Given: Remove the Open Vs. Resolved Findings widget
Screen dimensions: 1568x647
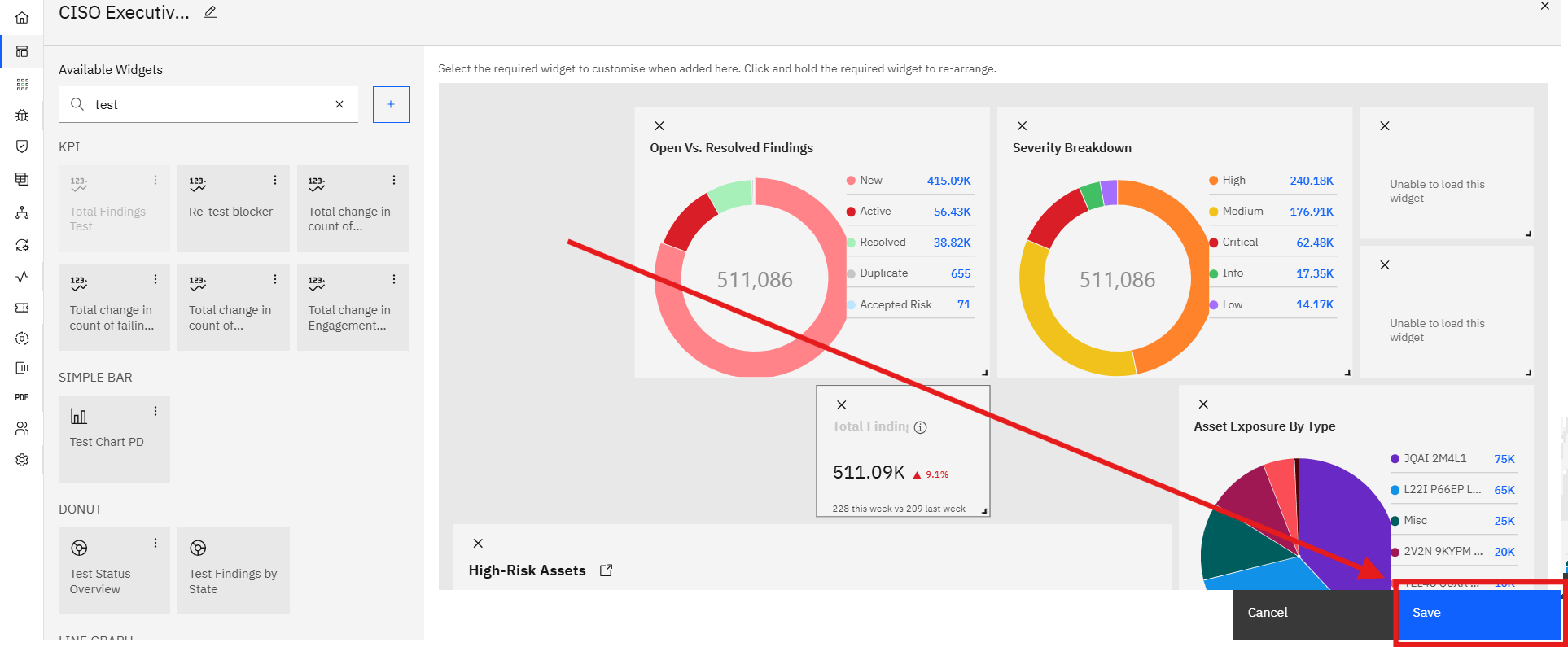Looking at the screenshot, I should point(659,126).
